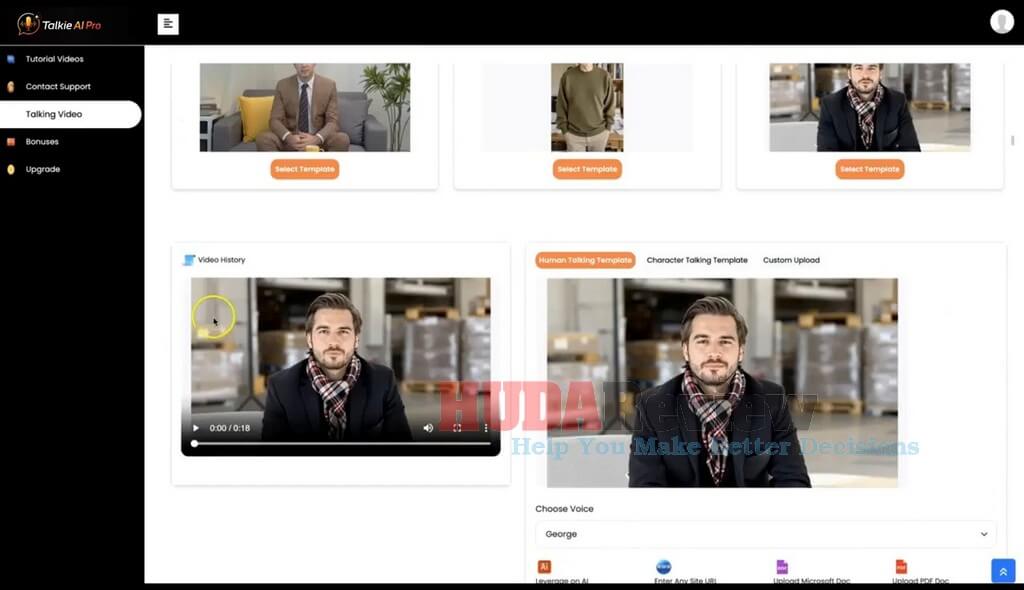Select Template under green sweater man
Screen dimensions: 1024x590
click(587, 169)
